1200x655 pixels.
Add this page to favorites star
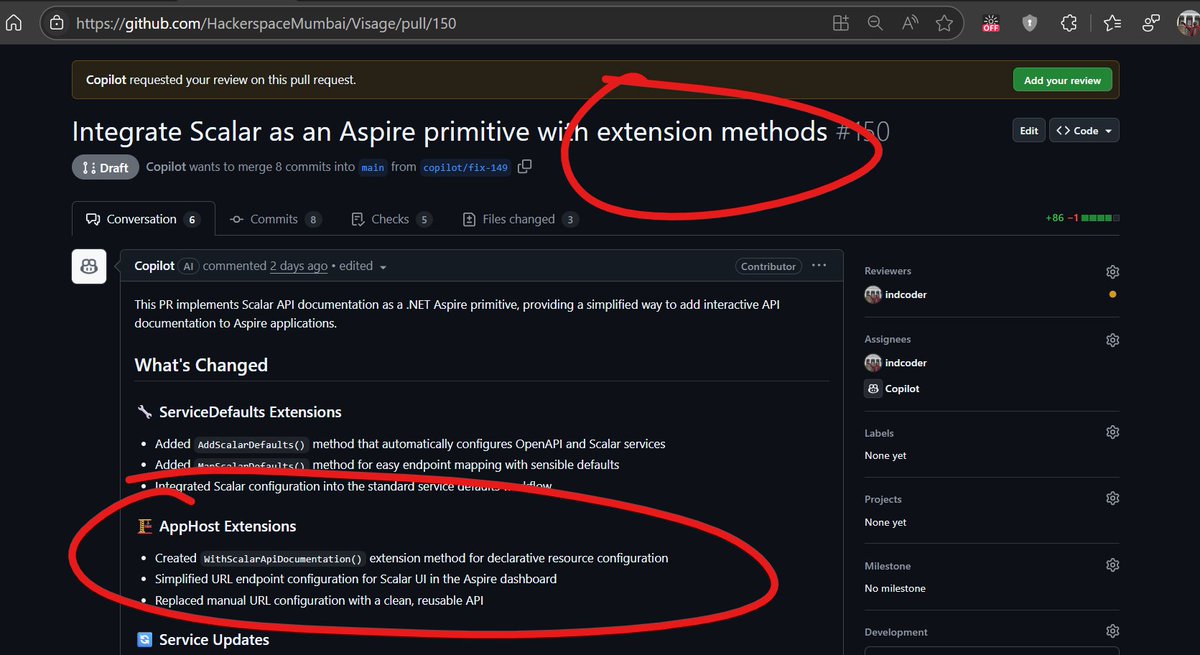(x=944, y=22)
